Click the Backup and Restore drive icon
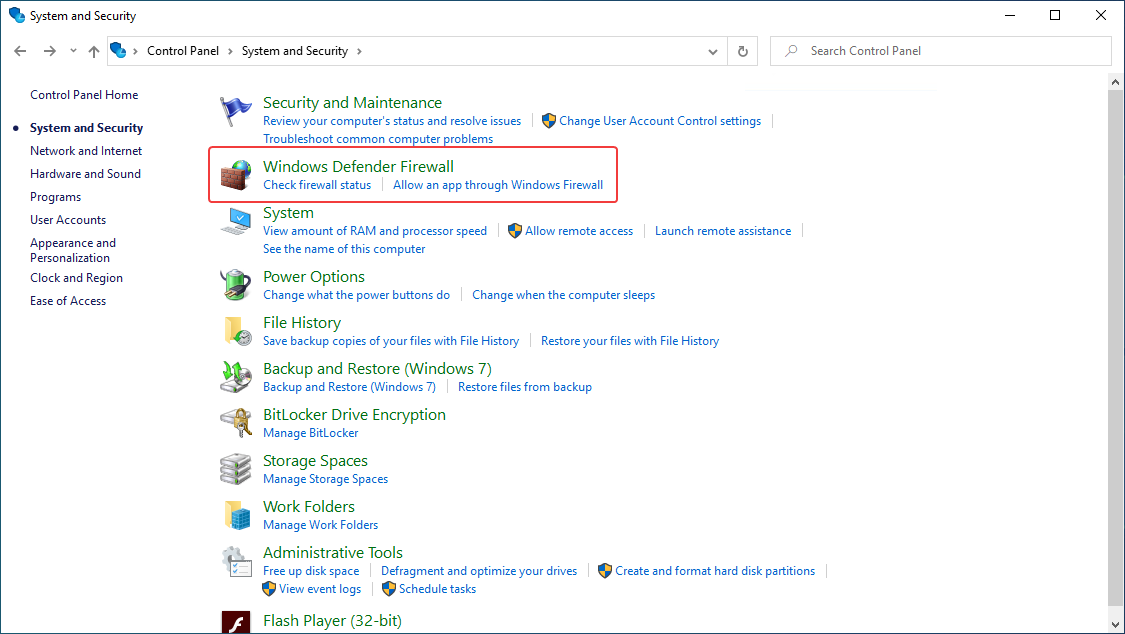1125x634 pixels. [x=235, y=377]
